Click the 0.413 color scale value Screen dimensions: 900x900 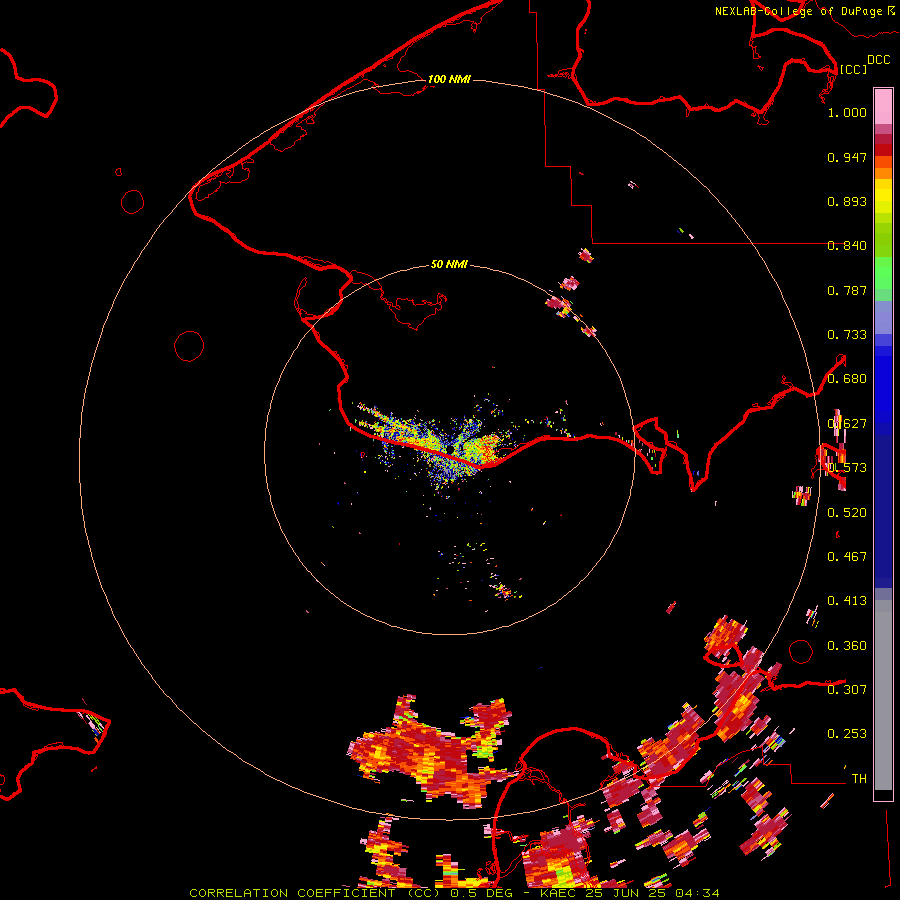[847, 601]
